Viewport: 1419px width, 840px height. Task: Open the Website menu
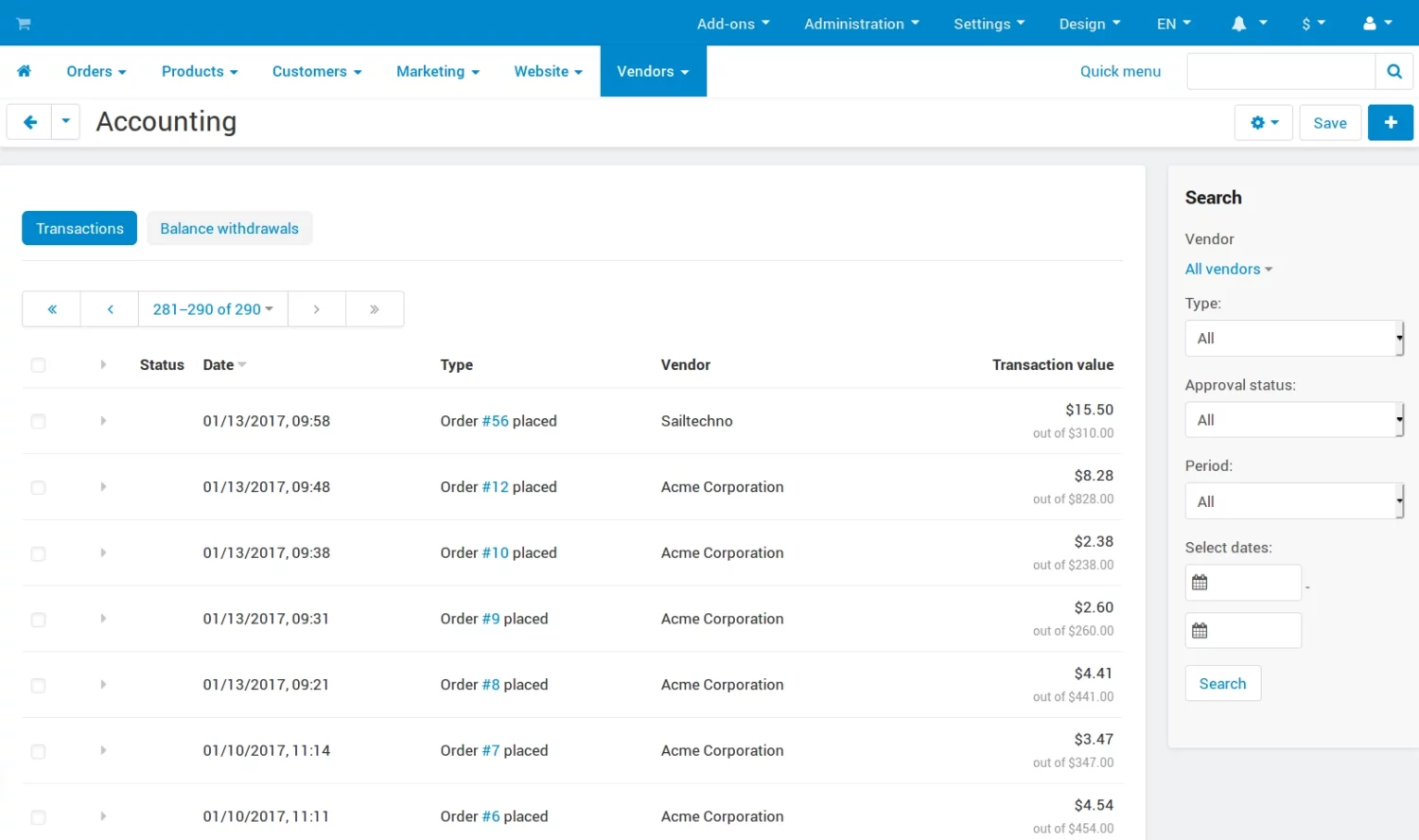548,71
